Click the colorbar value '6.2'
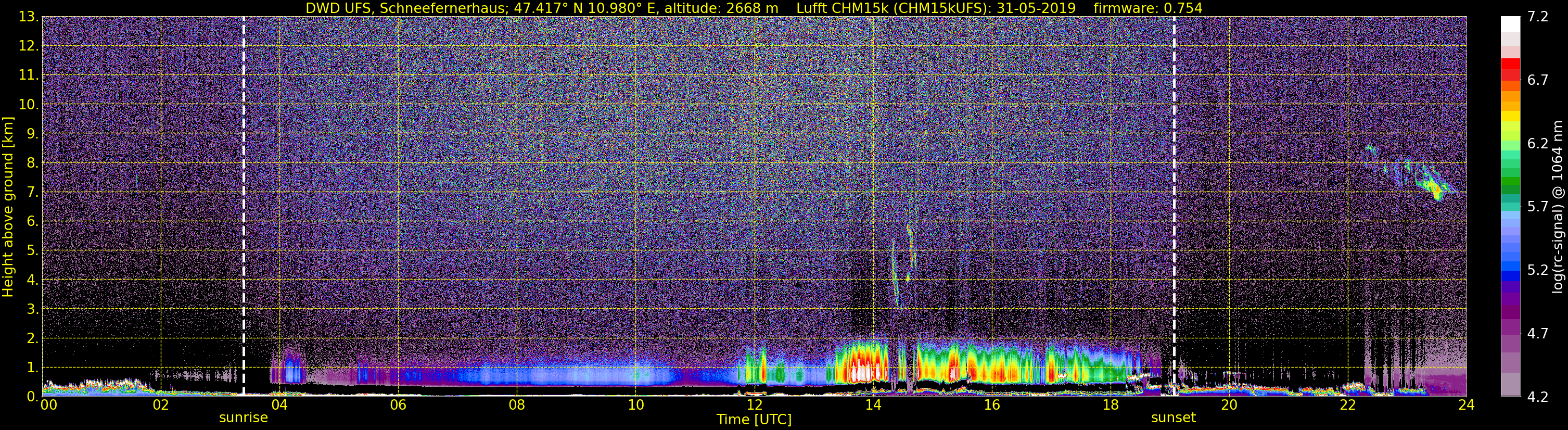Image resolution: width=1568 pixels, height=430 pixels. (1538, 144)
